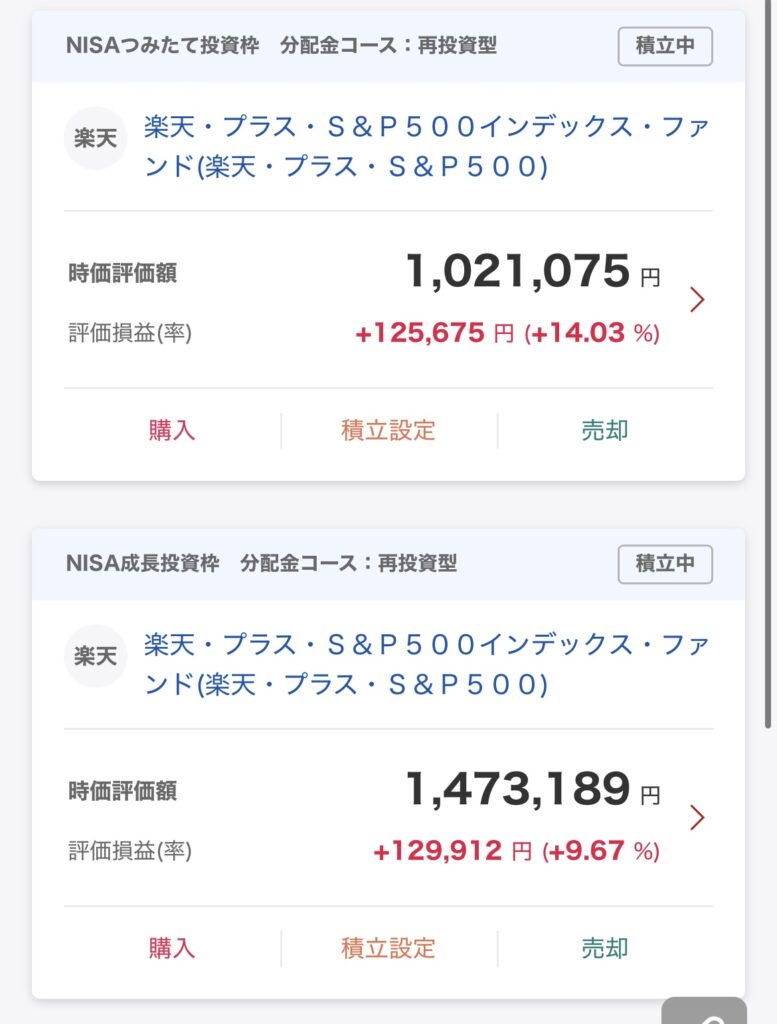777x1024 pixels.
Task: Click the 積立中 badge on the 成長投資枠 card
Action: 665,564
